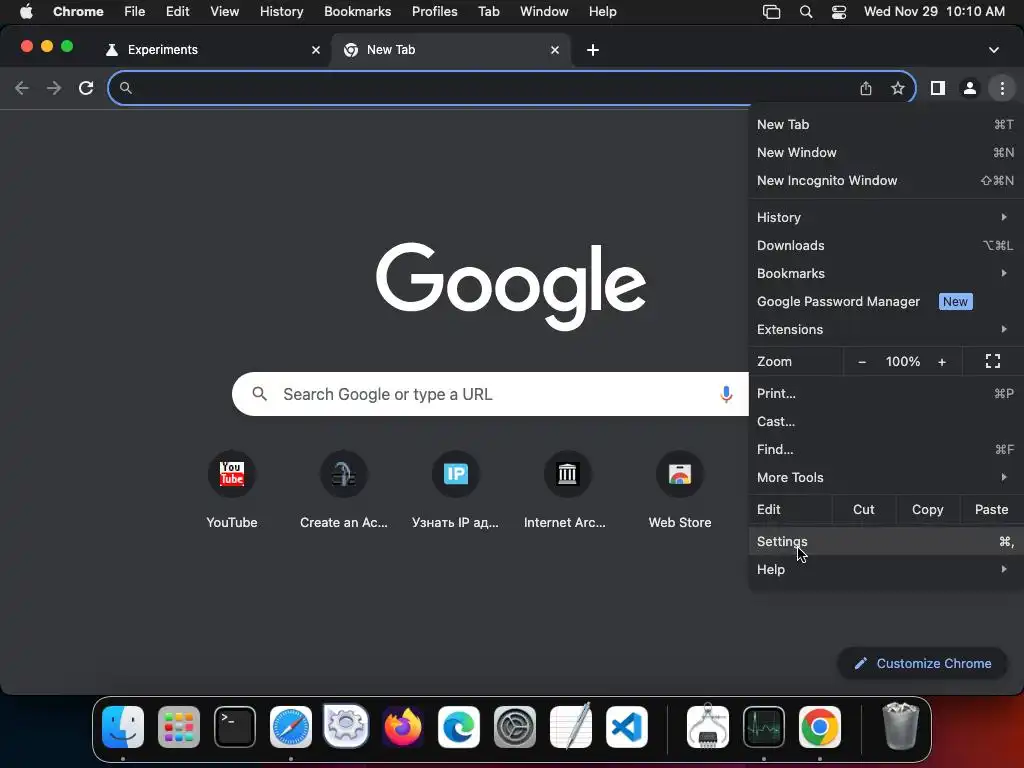Open Control Center in menu bar
This screenshot has height=768, width=1024.
point(839,12)
